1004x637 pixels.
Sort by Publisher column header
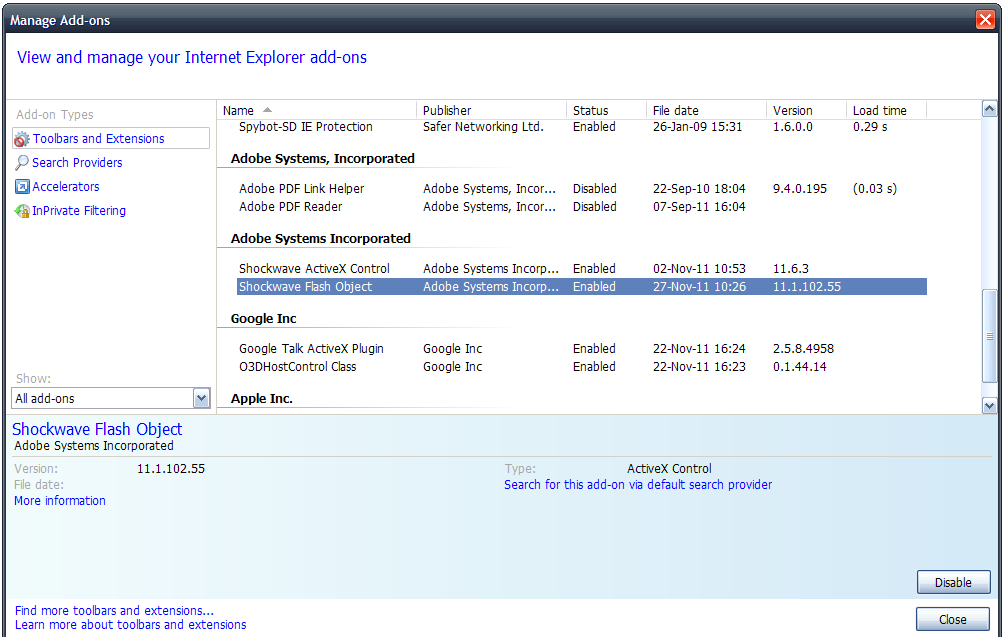coord(491,110)
